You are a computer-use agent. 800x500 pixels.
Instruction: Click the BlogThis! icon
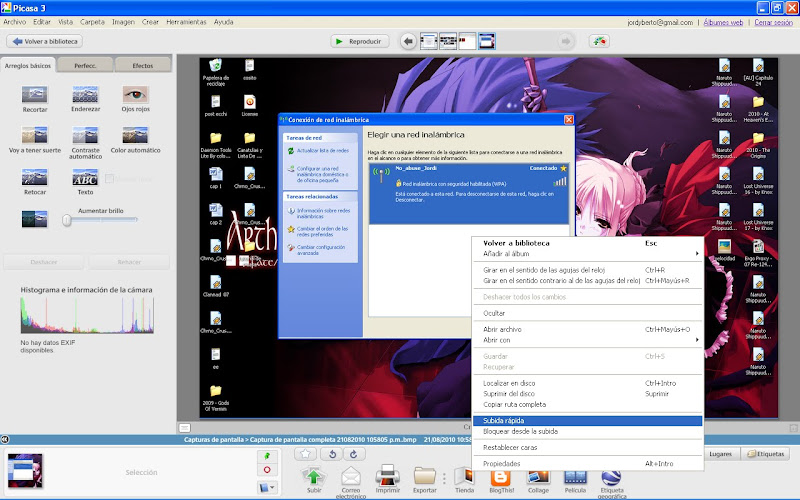point(501,478)
